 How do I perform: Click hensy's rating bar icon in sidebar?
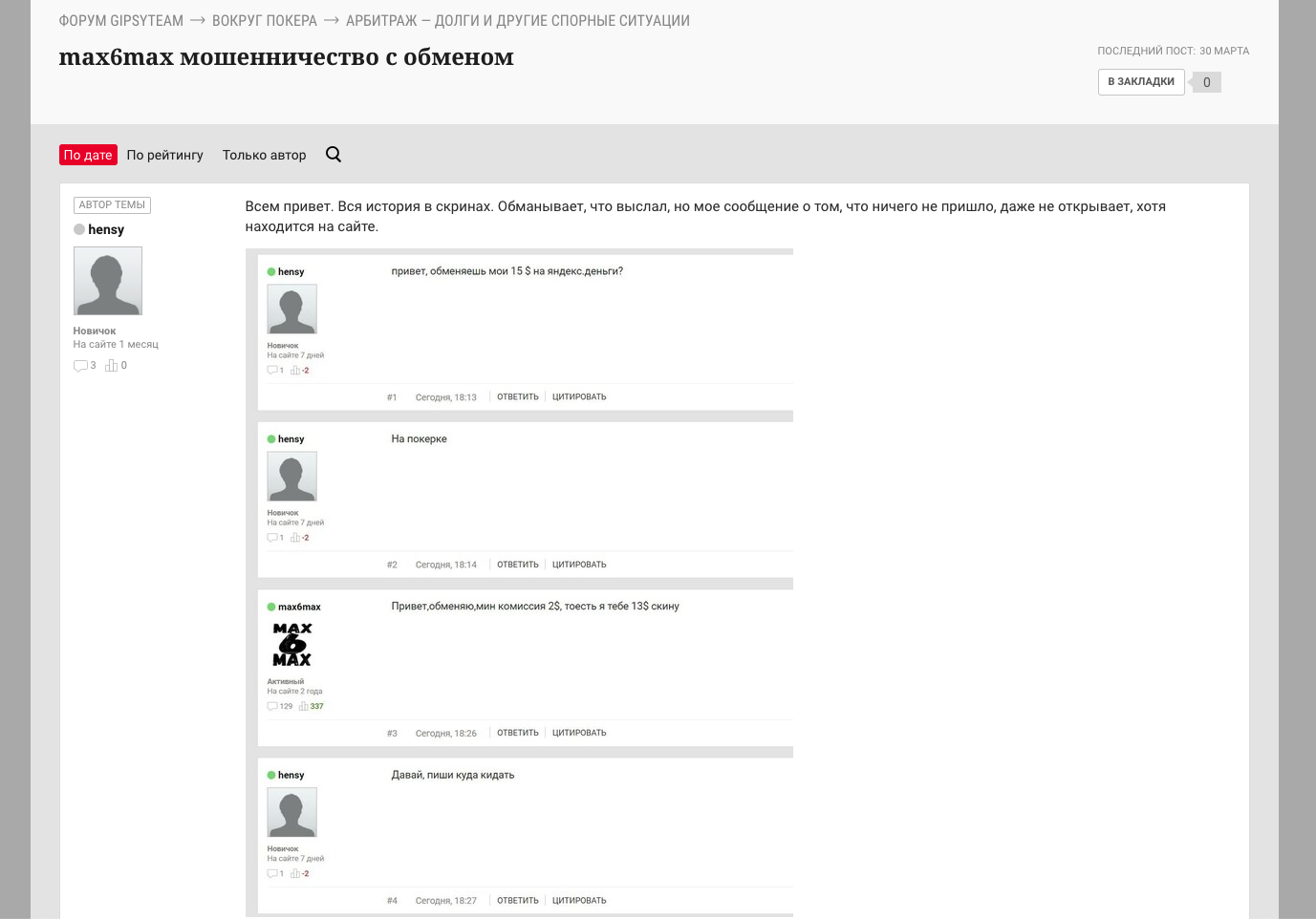(111, 366)
